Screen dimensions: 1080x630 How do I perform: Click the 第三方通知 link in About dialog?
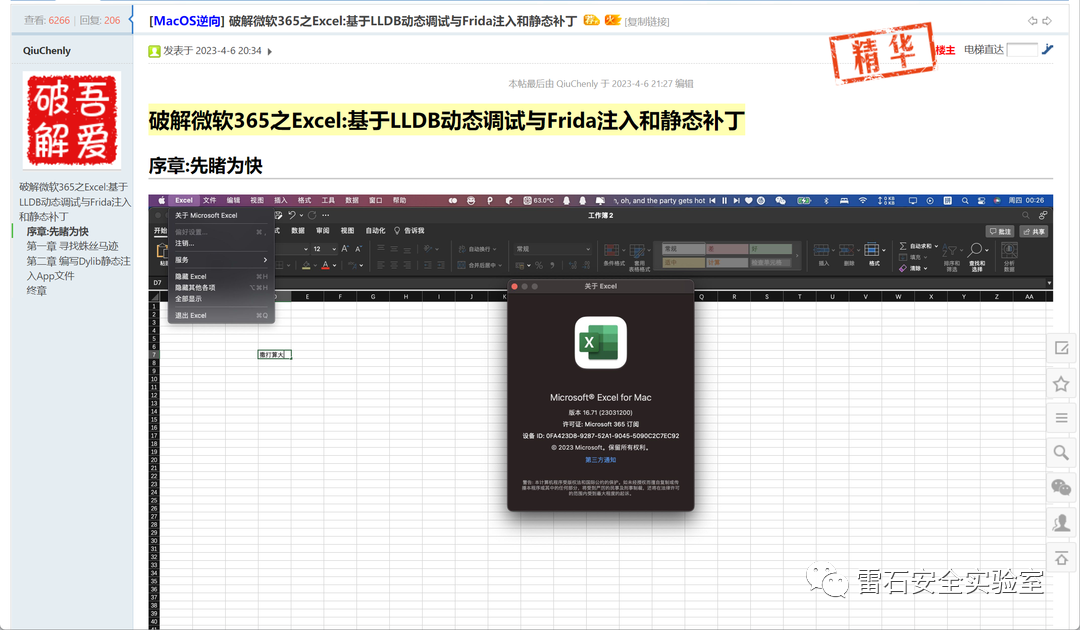click(x=601, y=459)
